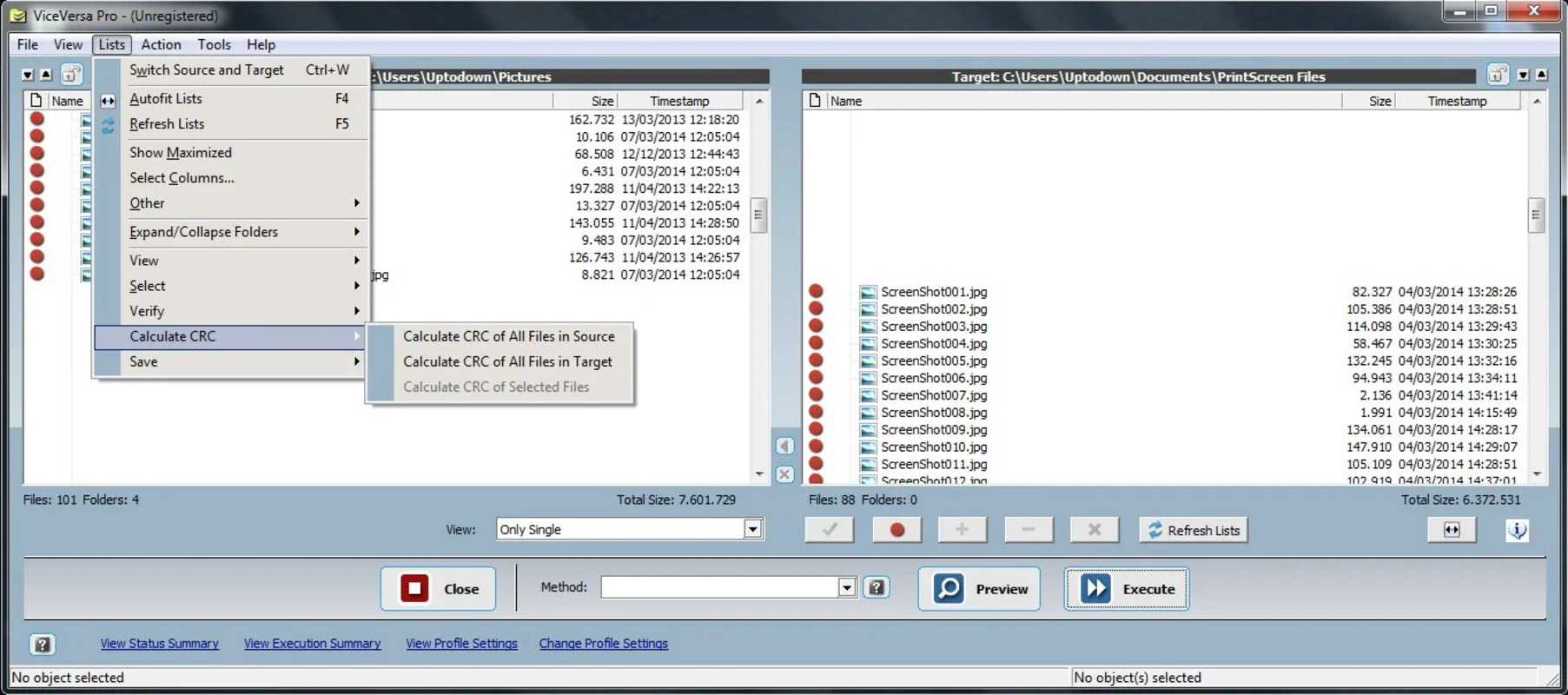Click the file-type column icon in source header

[x=36, y=101]
